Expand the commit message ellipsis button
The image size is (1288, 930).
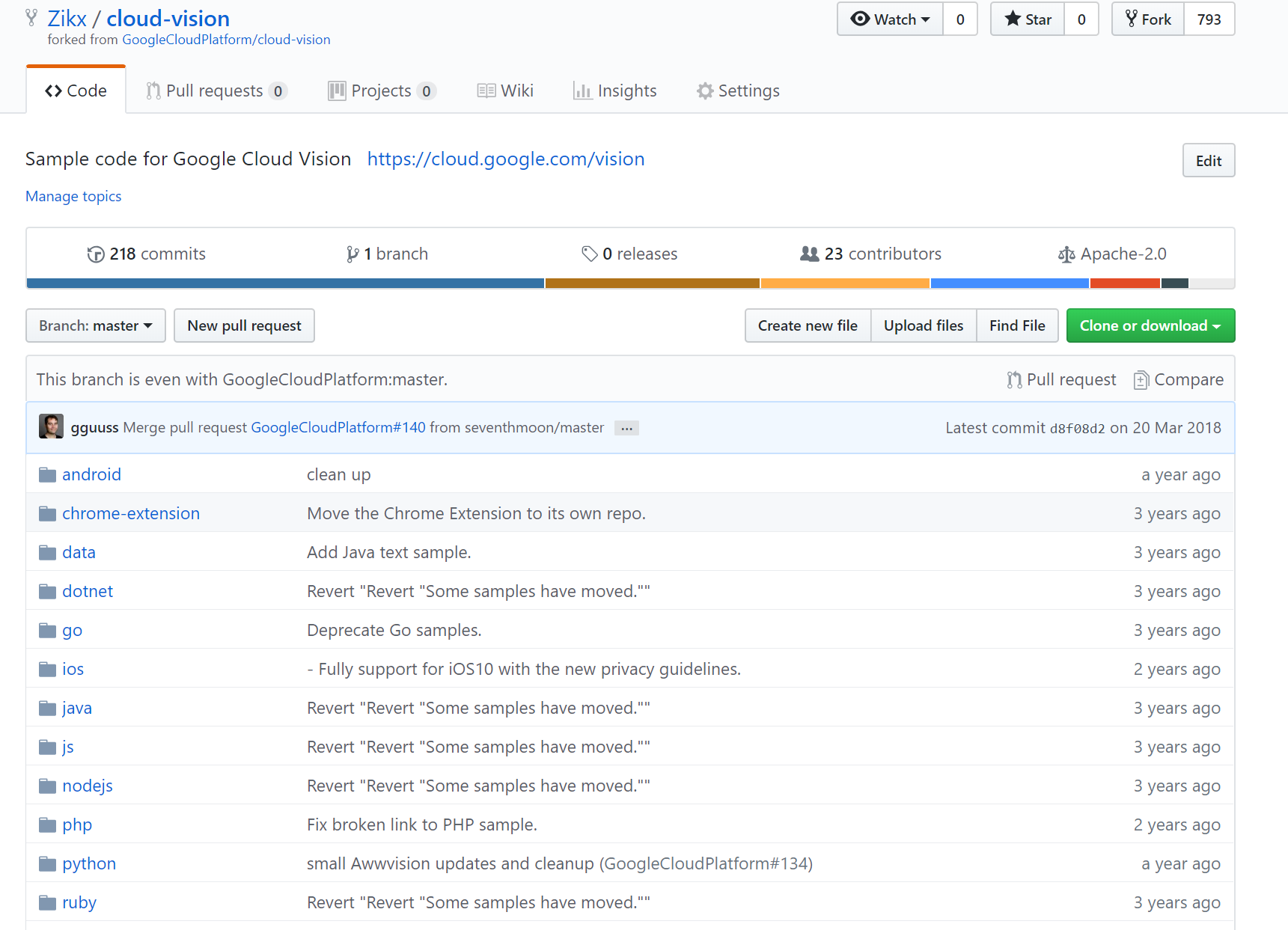(x=626, y=428)
